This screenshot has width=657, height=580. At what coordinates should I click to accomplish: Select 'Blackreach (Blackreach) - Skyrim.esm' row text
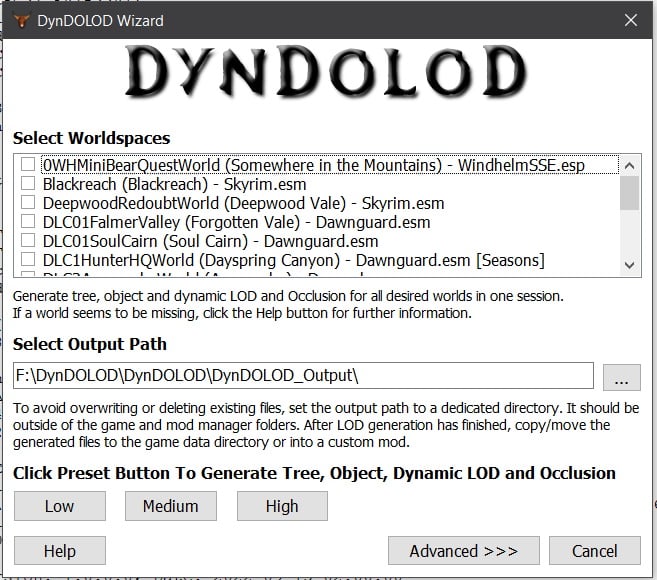(x=175, y=184)
